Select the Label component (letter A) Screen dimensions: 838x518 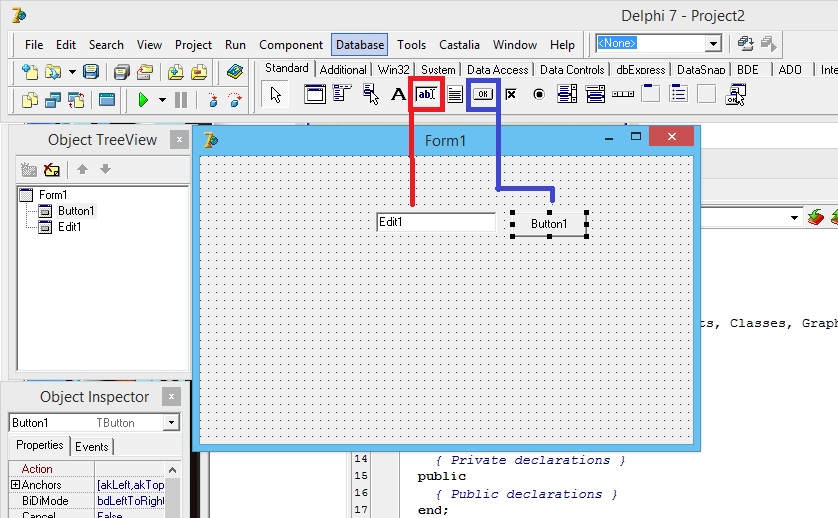398,95
